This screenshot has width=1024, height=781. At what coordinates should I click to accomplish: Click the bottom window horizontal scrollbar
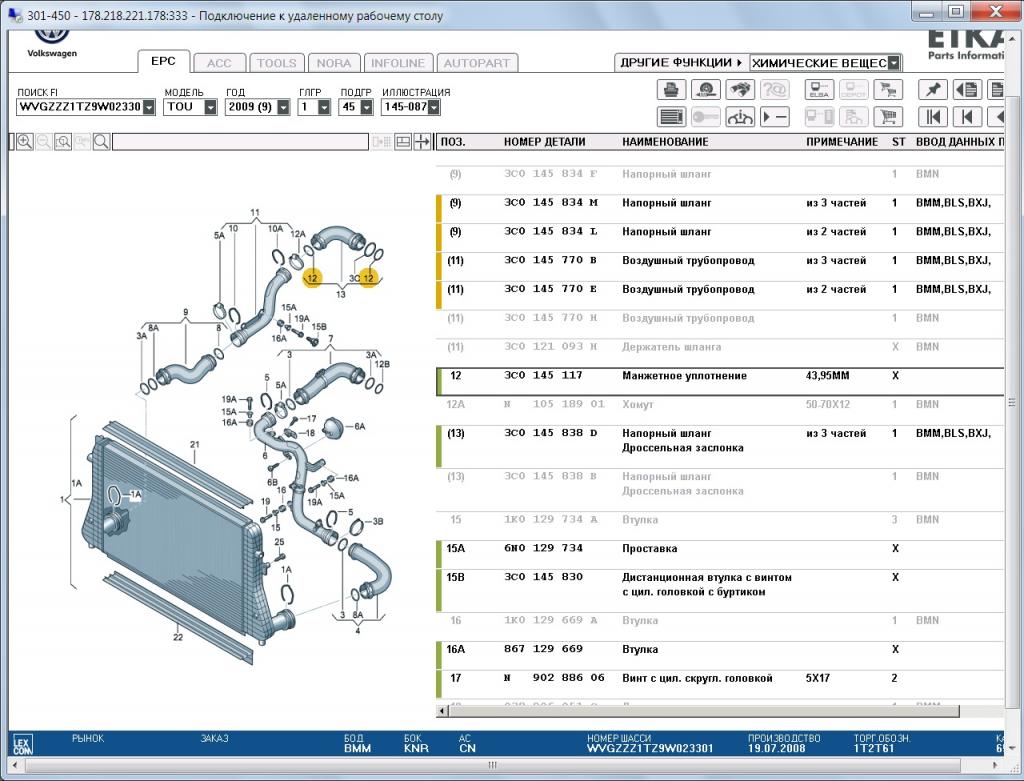(x=493, y=765)
